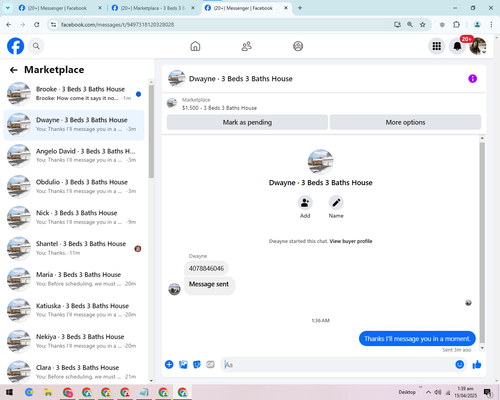Click the Facebook logo icon
This screenshot has width=500, height=400.
16,46
